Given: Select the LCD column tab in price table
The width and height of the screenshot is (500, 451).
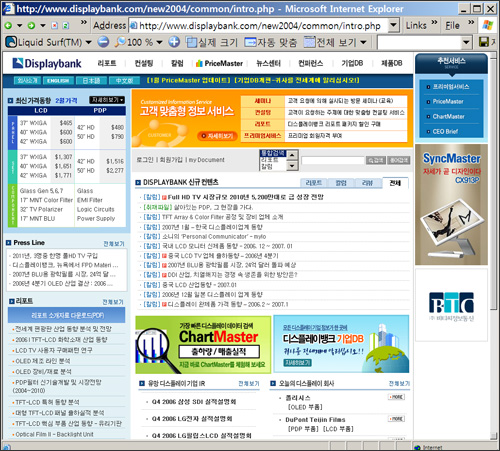Looking at the screenshot, I should click(41, 111).
